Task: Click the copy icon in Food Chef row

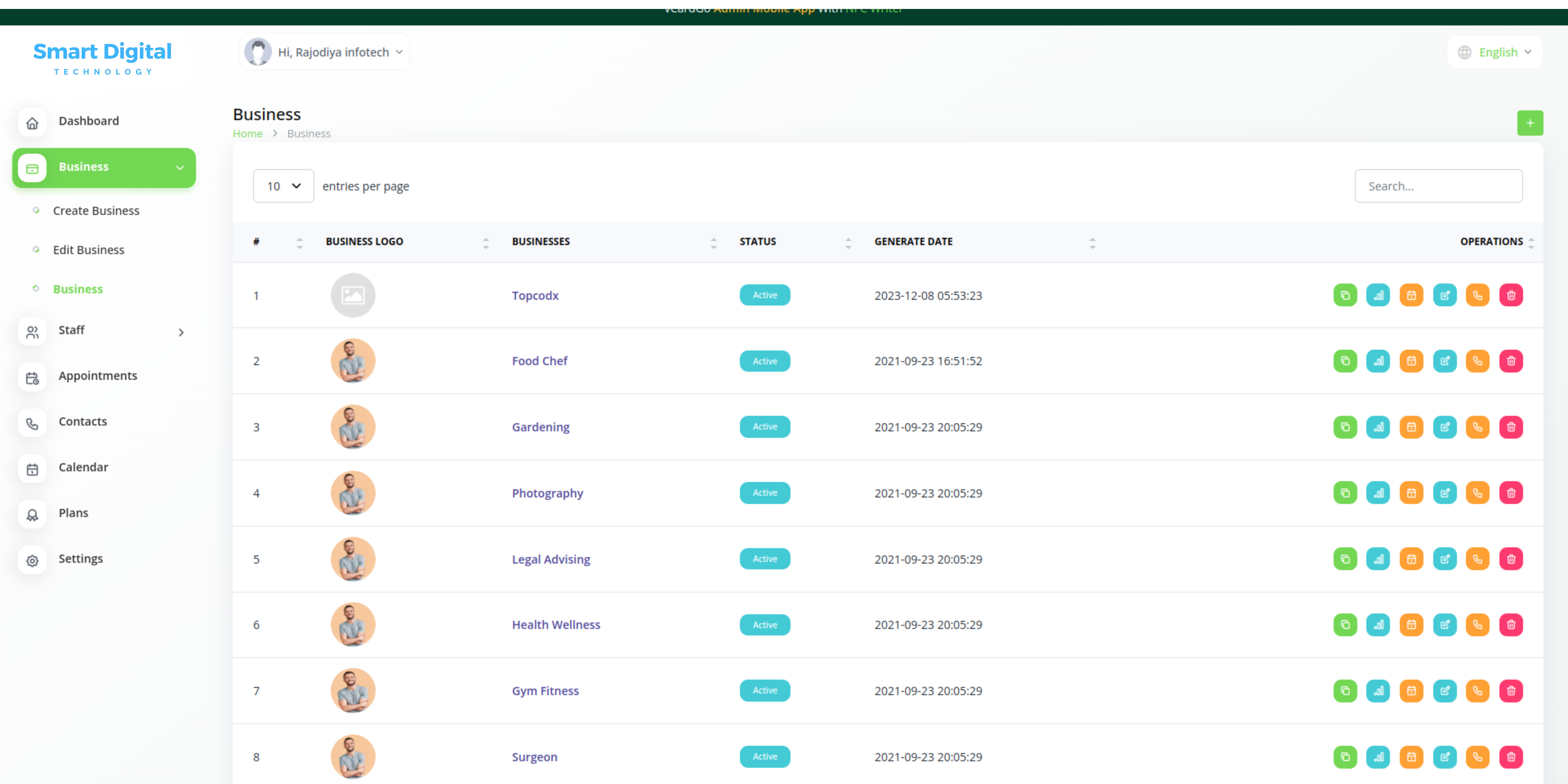Action: tap(1345, 361)
